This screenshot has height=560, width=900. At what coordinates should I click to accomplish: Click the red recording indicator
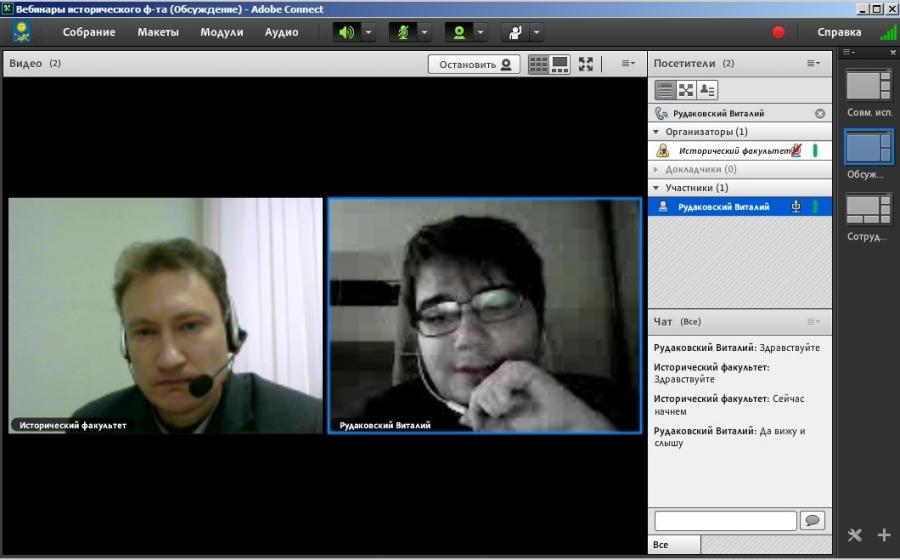(778, 32)
